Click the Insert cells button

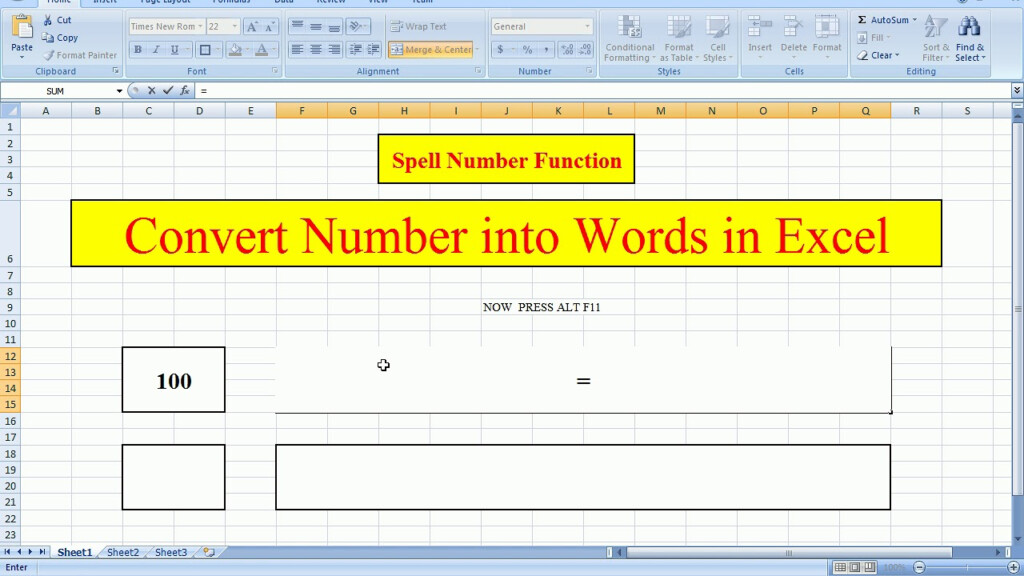tap(760, 39)
